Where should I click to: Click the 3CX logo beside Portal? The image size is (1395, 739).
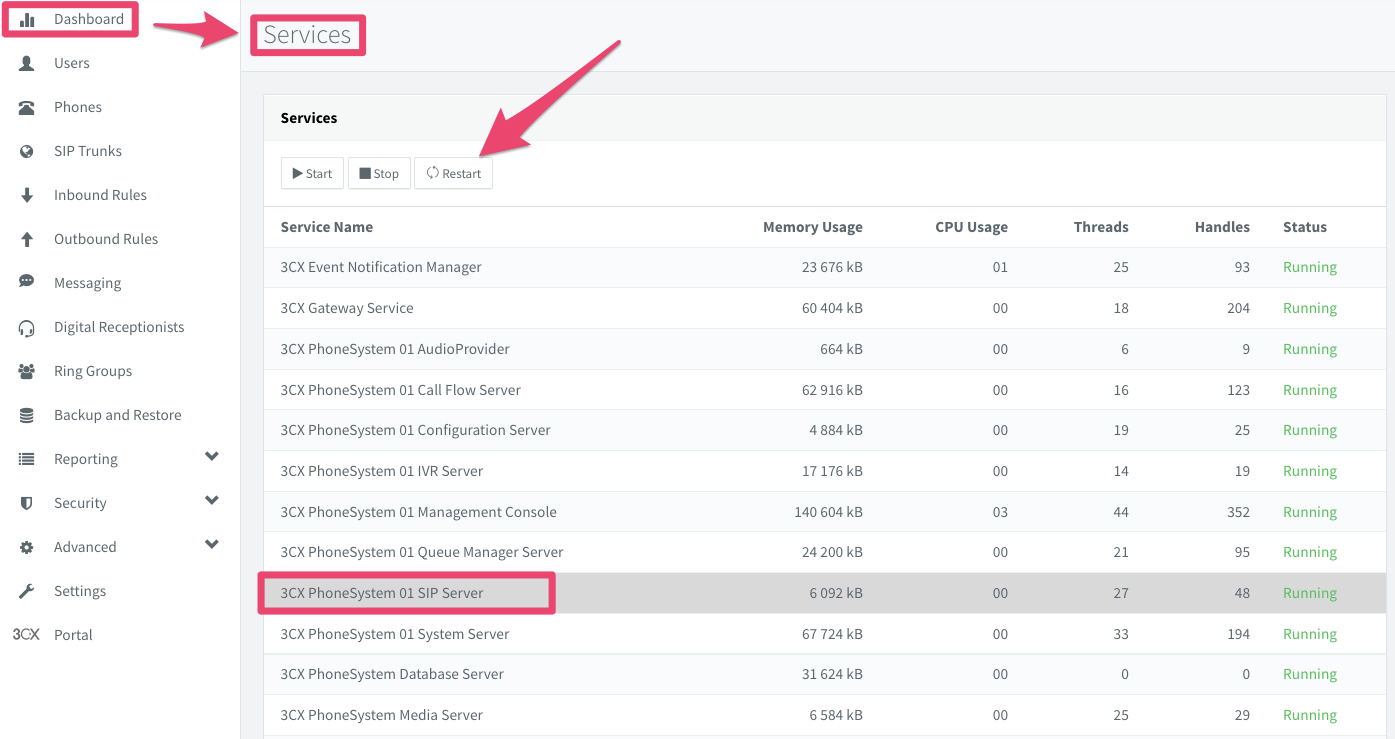click(x=26, y=635)
